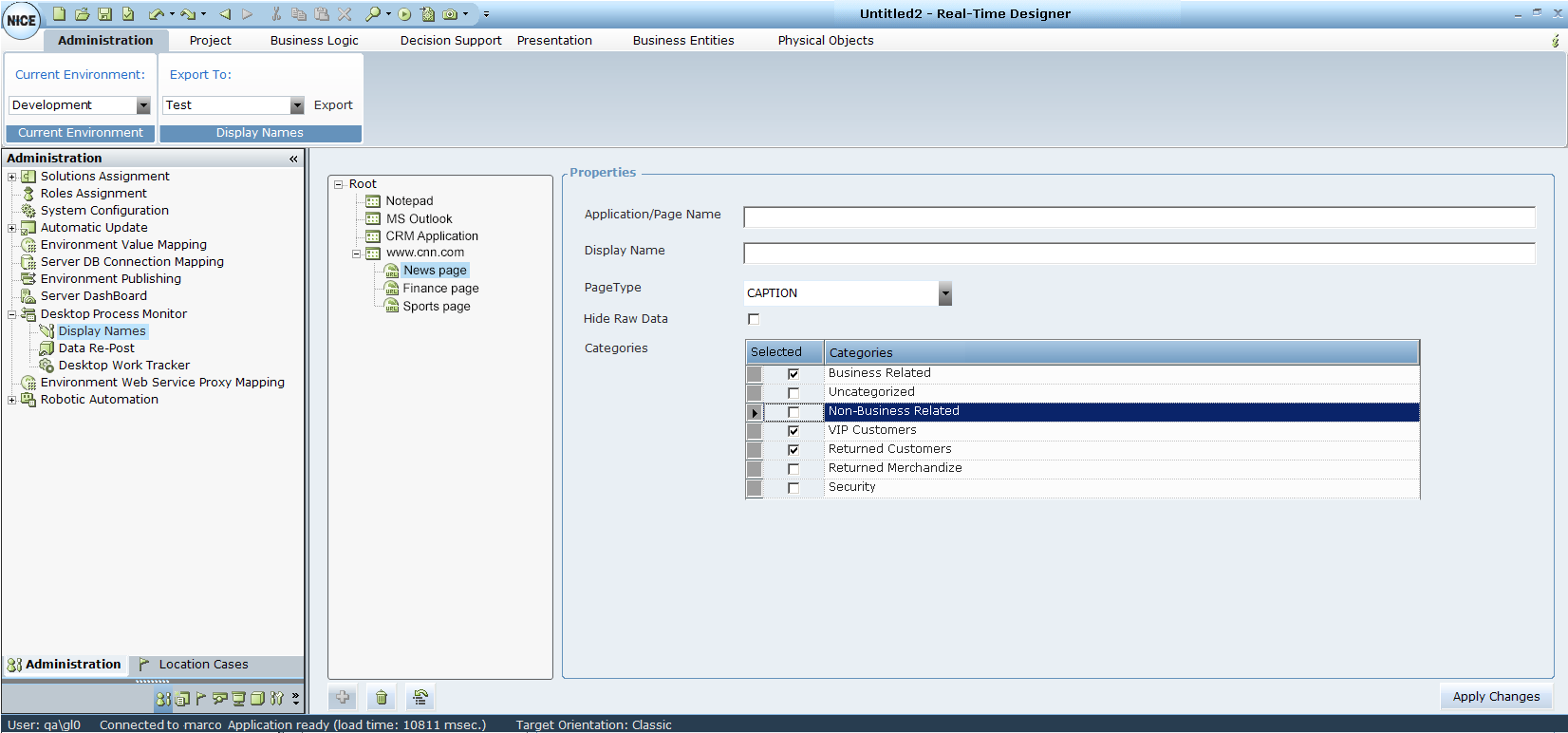
Task: Click the Open folder toolbar icon
Action: point(82,14)
